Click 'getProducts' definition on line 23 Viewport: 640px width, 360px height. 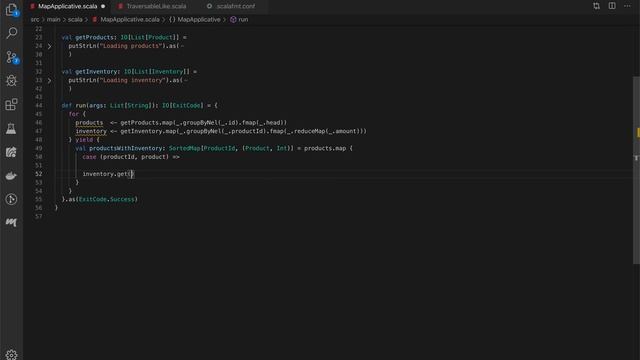coord(93,37)
